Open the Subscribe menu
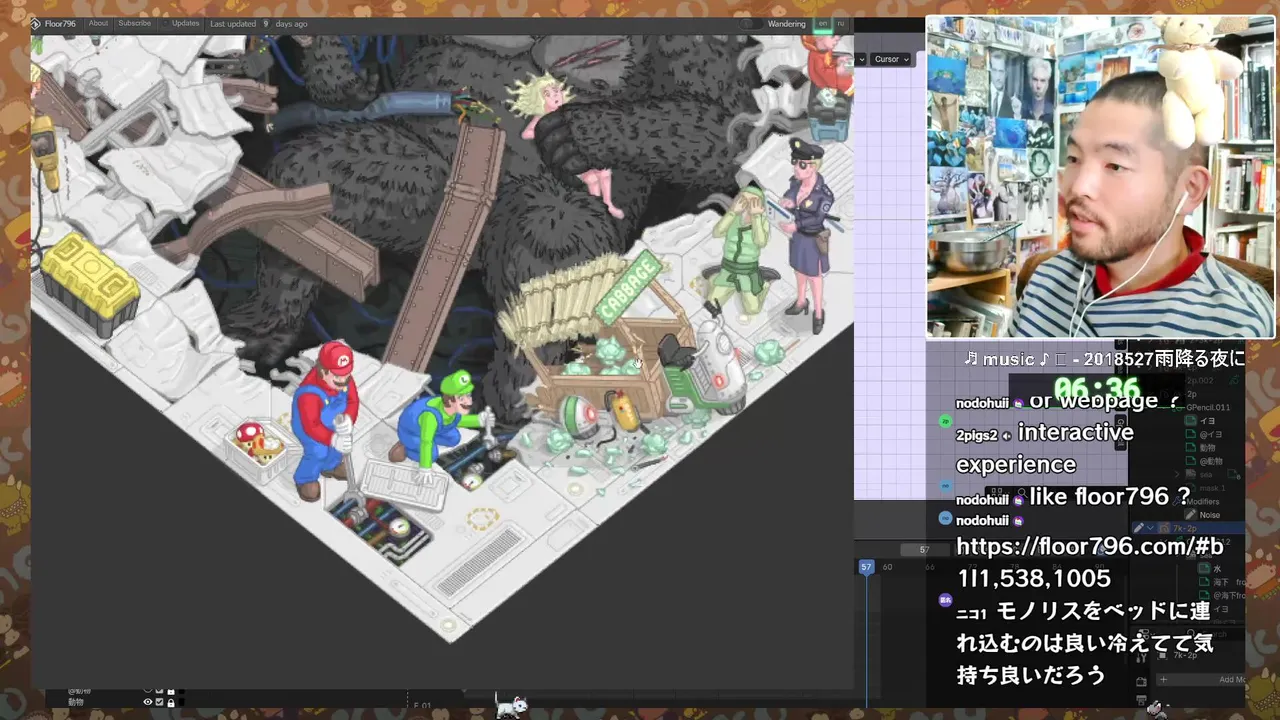This screenshot has width=1280, height=720. 134,23
